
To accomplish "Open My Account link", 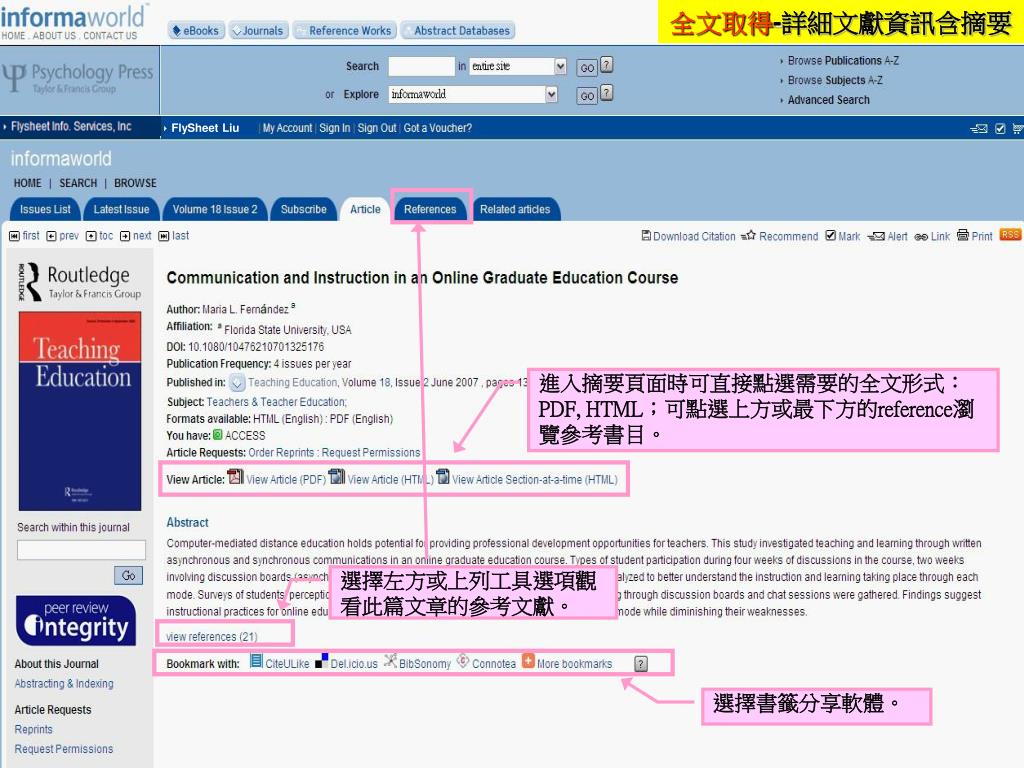I will 287,128.
